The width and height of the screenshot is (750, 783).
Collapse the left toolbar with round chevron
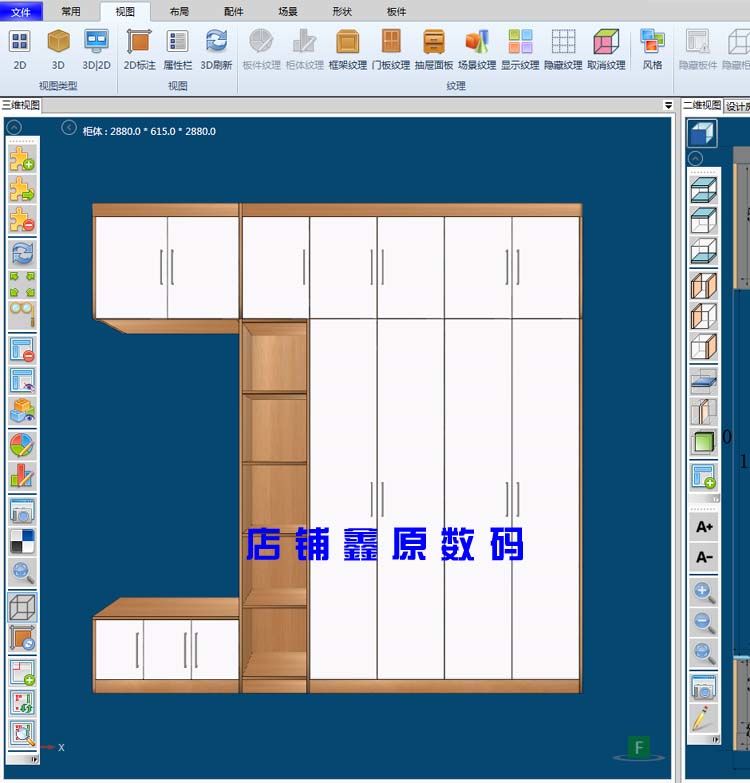[14, 127]
